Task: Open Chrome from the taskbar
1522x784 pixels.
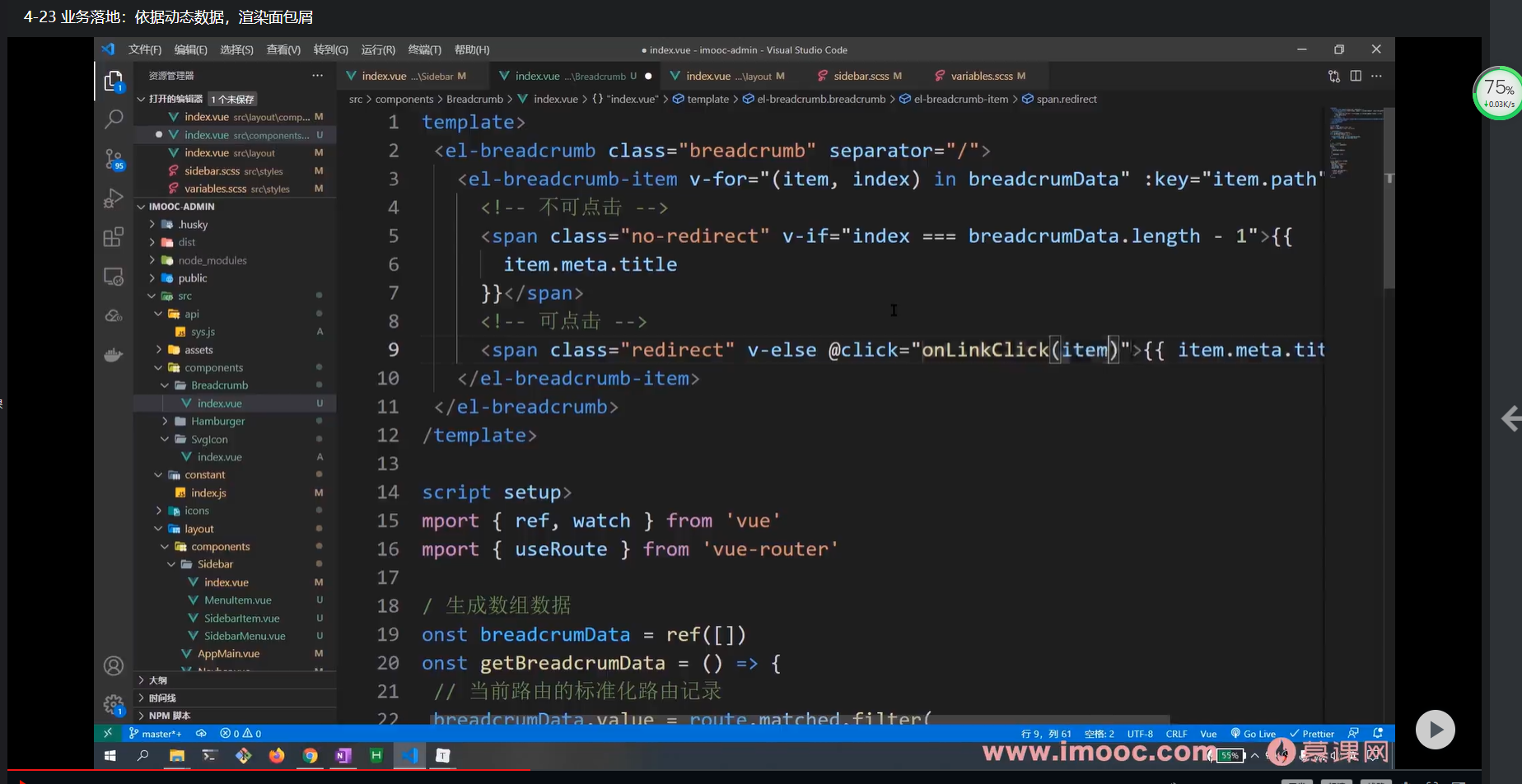Action: click(x=310, y=755)
